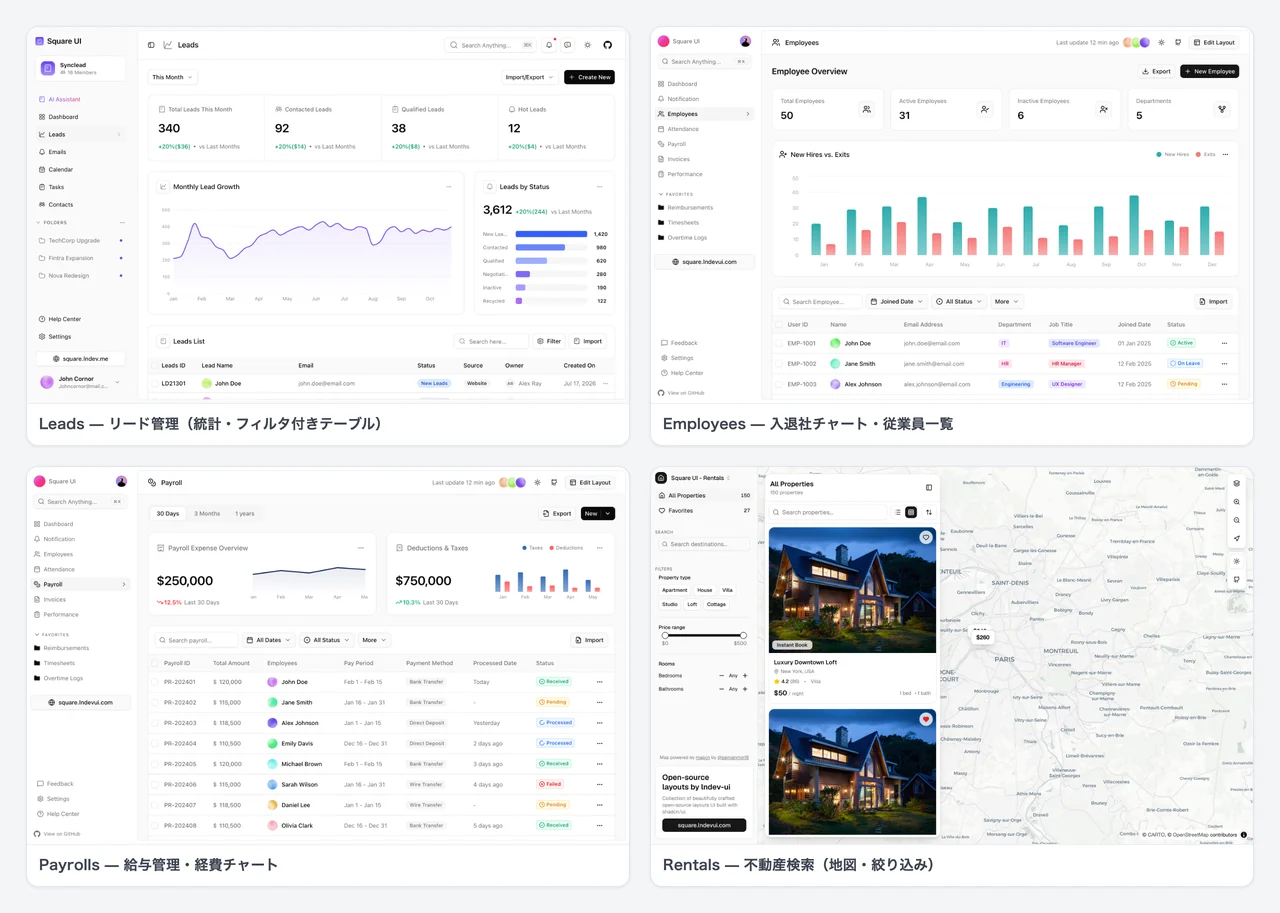Viewport: 1280px width, 913px height.
Task: Open Favorites in Rentals sidebar
Action: [x=704, y=510]
